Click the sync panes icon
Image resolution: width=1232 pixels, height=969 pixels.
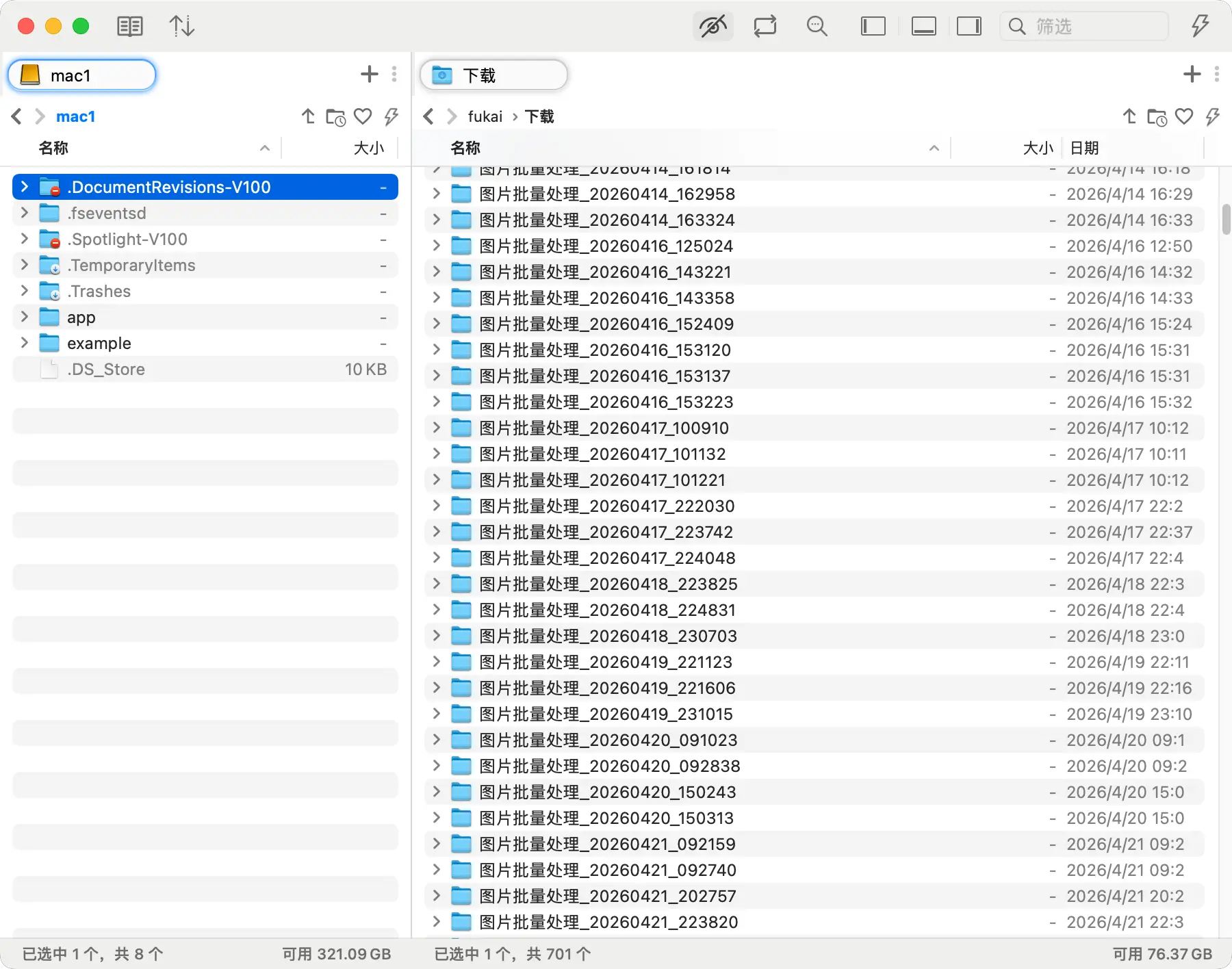(765, 27)
